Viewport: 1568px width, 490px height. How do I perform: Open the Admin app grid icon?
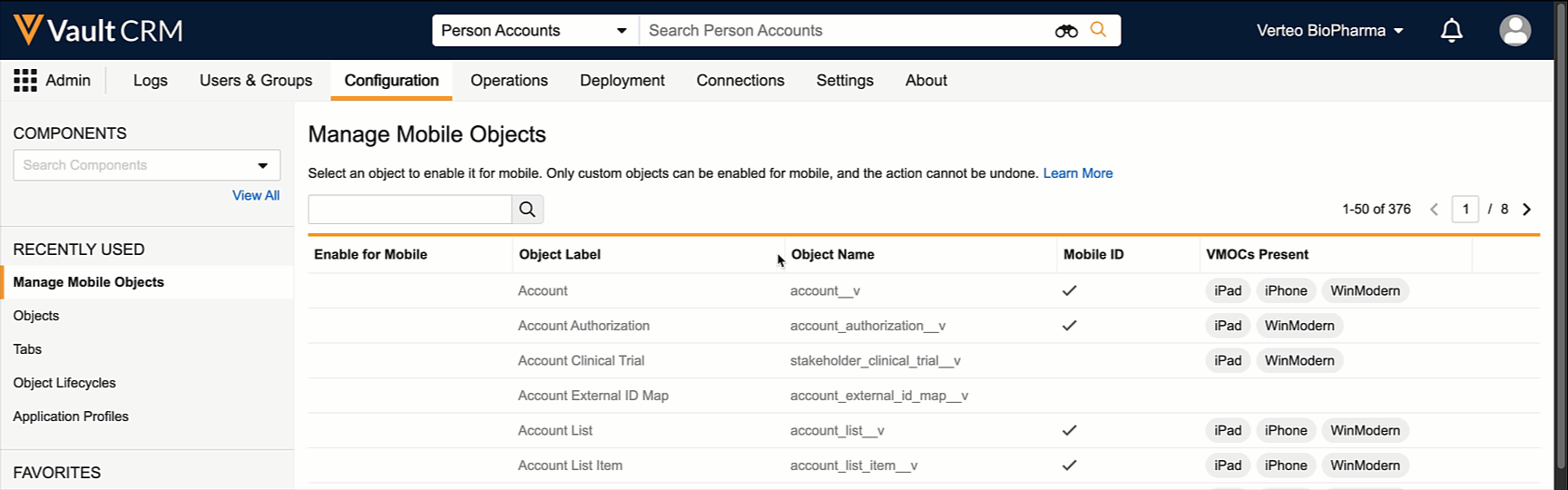pyautogui.click(x=25, y=81)
